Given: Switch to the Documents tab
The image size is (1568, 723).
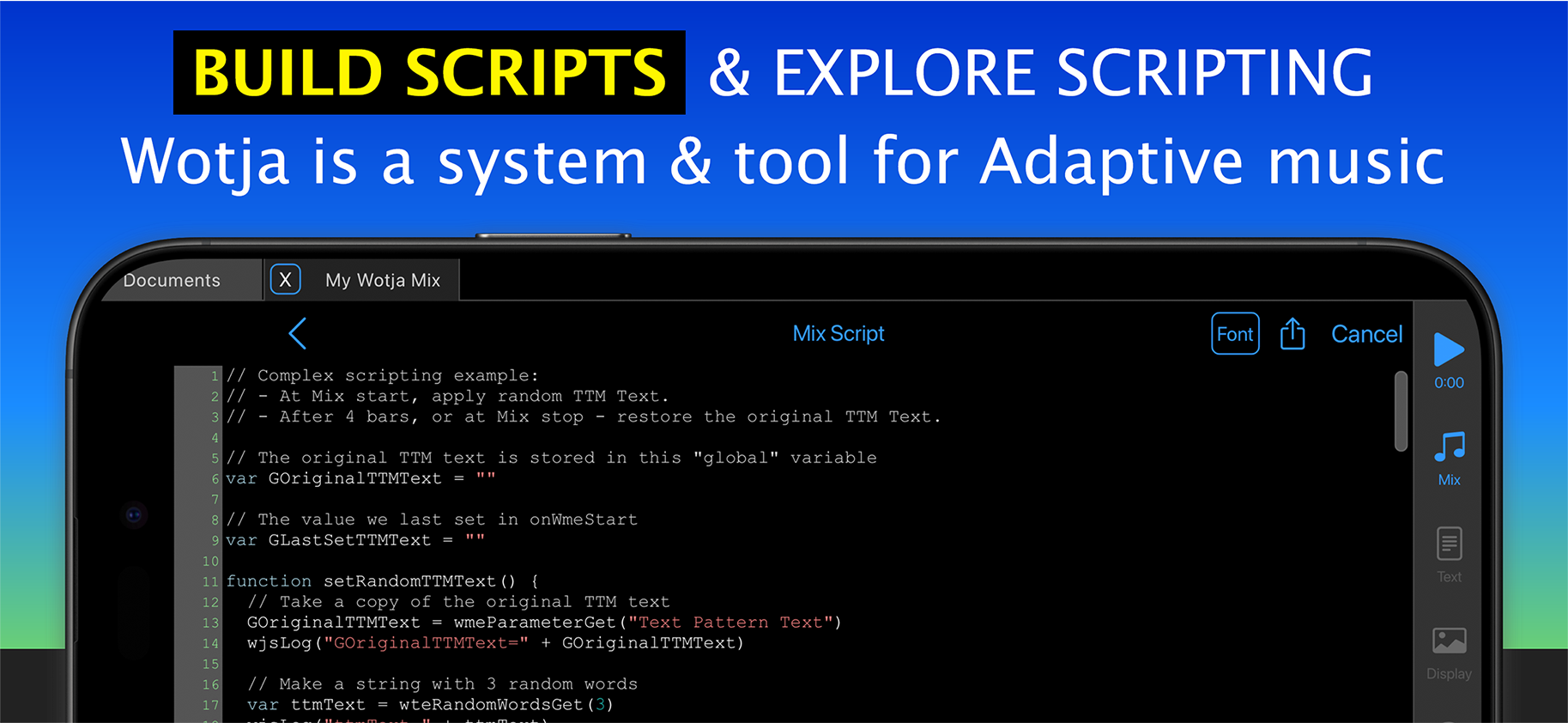Looking at the screenshot, I should [x=173, y=281].
